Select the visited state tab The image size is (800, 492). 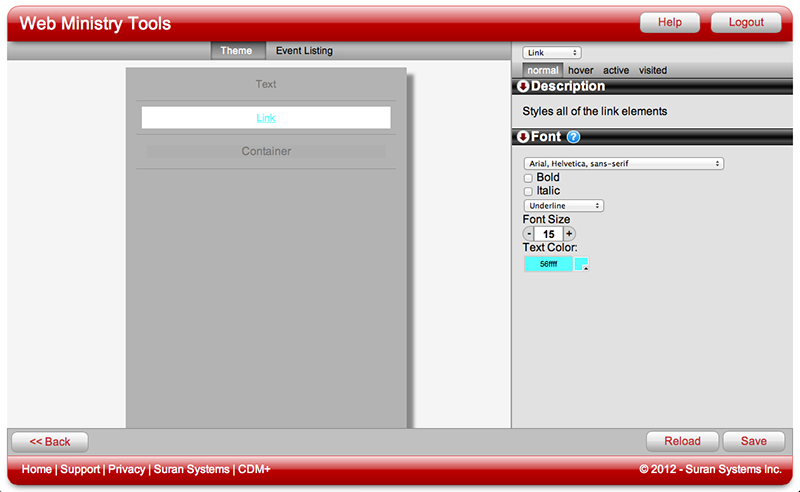tap(653, 71)
